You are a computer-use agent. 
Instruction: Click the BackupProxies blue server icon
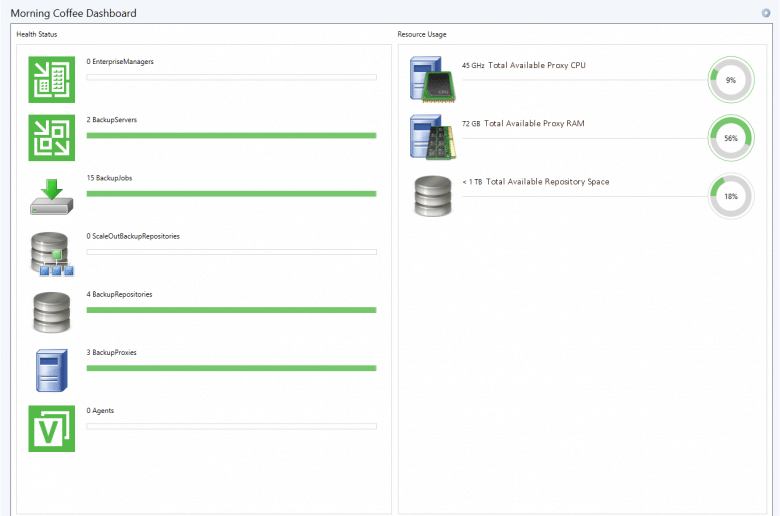tap(52, 370)
